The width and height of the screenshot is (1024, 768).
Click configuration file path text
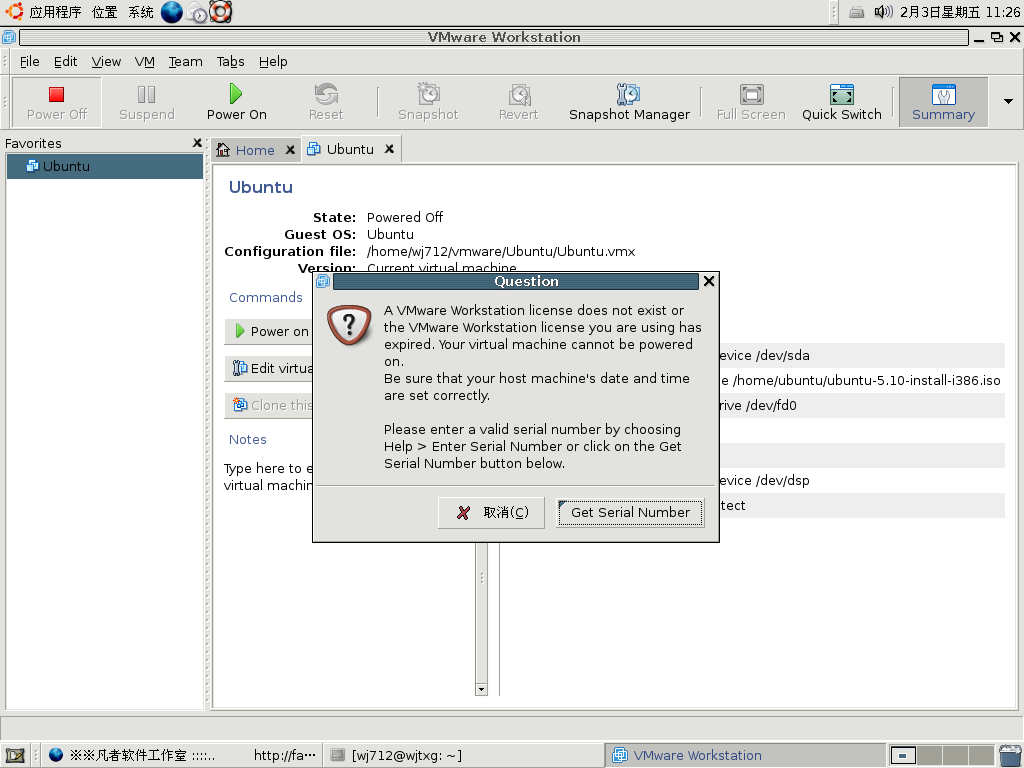pyautogui.click(x=501, y=251)
